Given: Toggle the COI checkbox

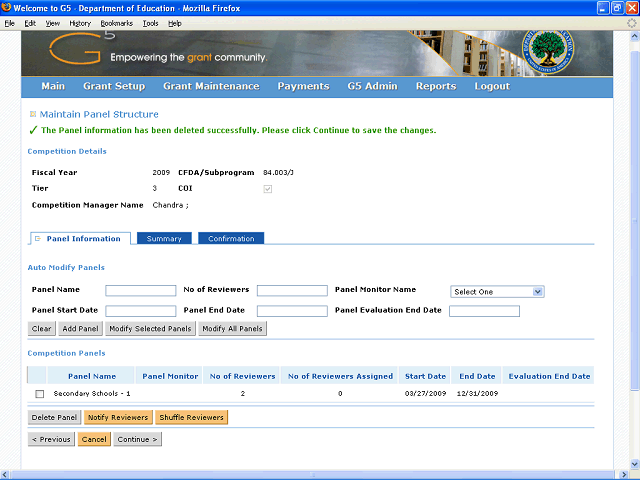Looking at the screenshot, I should [x=267, y=188].
